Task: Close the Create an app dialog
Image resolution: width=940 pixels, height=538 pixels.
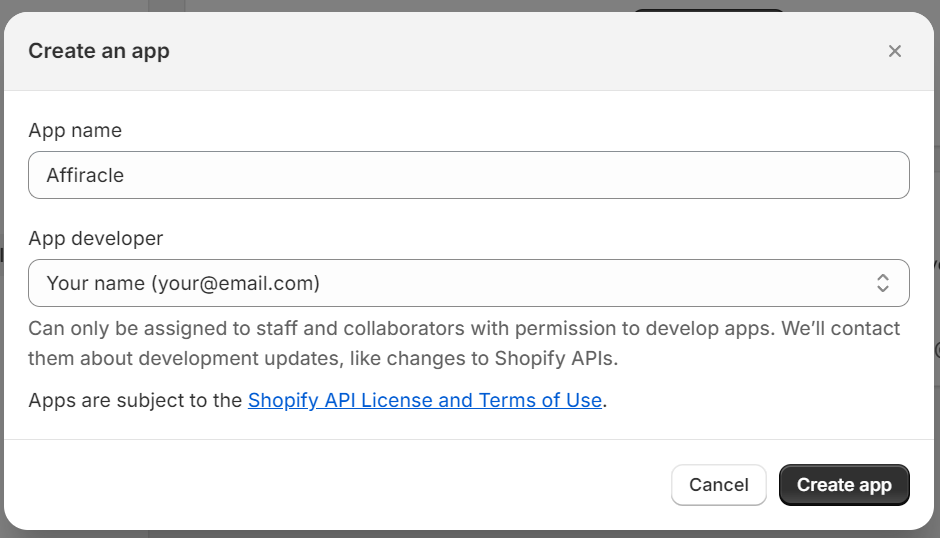Action: [895, 51]
